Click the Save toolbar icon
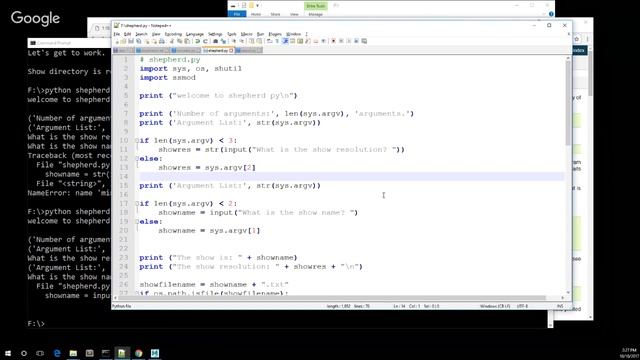The image size is (640, 360). (131, 41)
